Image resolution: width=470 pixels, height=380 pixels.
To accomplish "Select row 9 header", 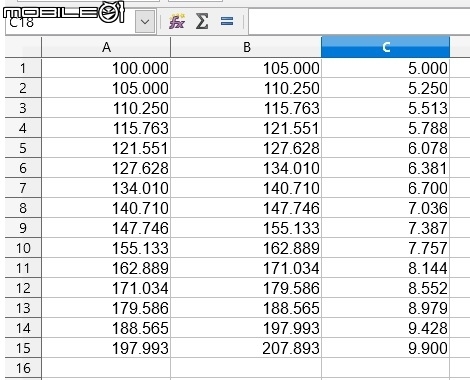I will pos(23,228).
